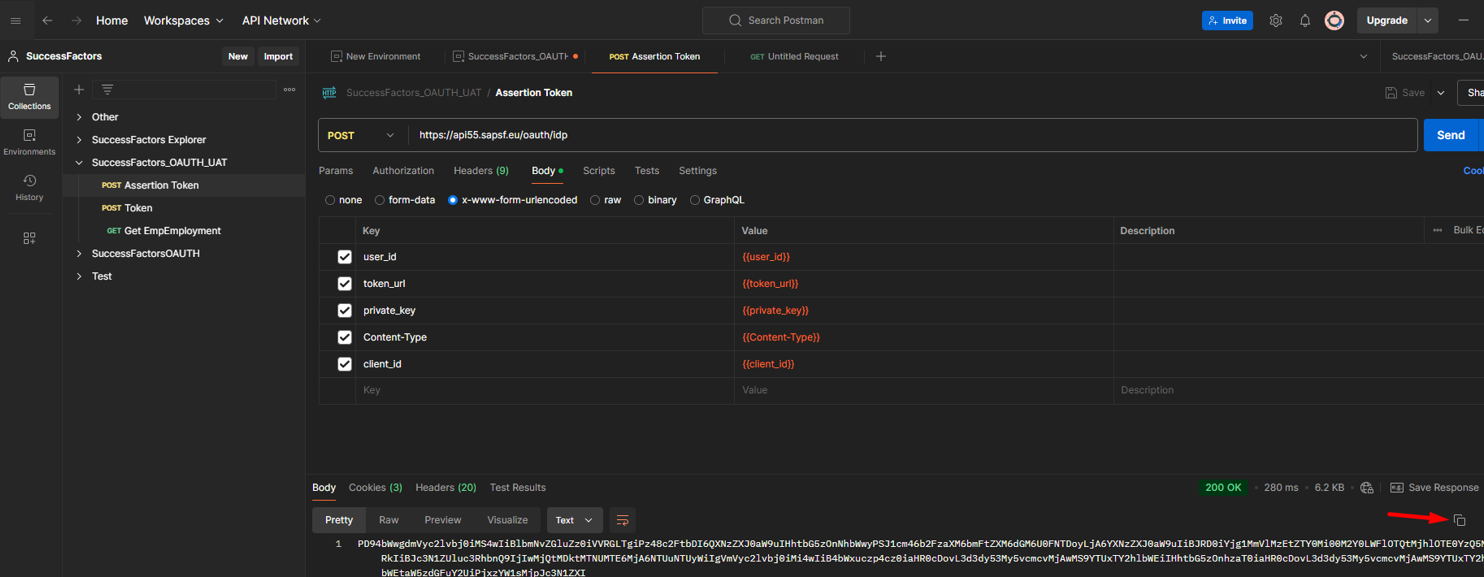This screenshot has height=577, width=1484.
Task: Uncheck the Content-Type parameter
Action: (345, 337)
